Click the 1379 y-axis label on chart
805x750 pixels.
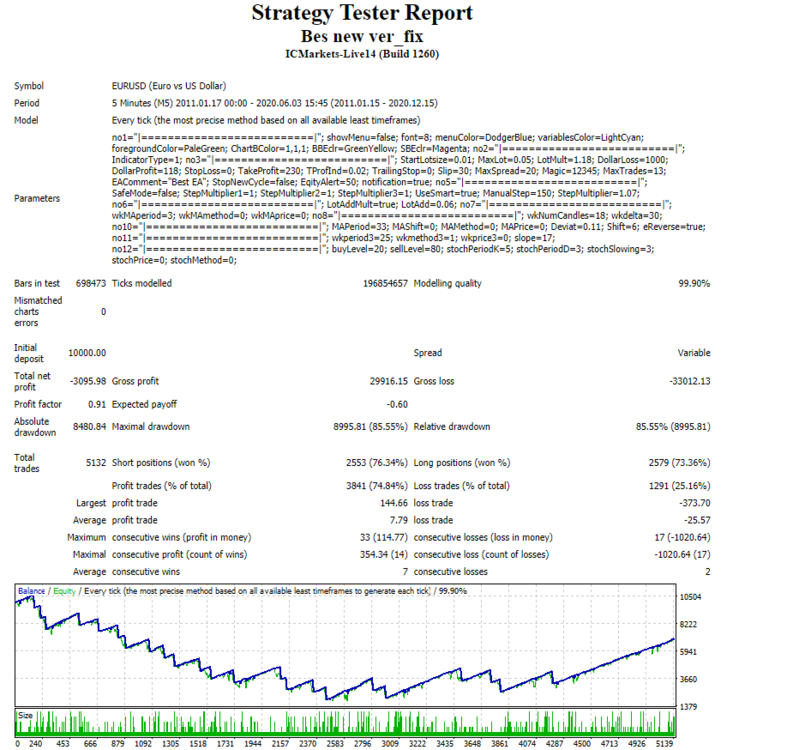688,707
